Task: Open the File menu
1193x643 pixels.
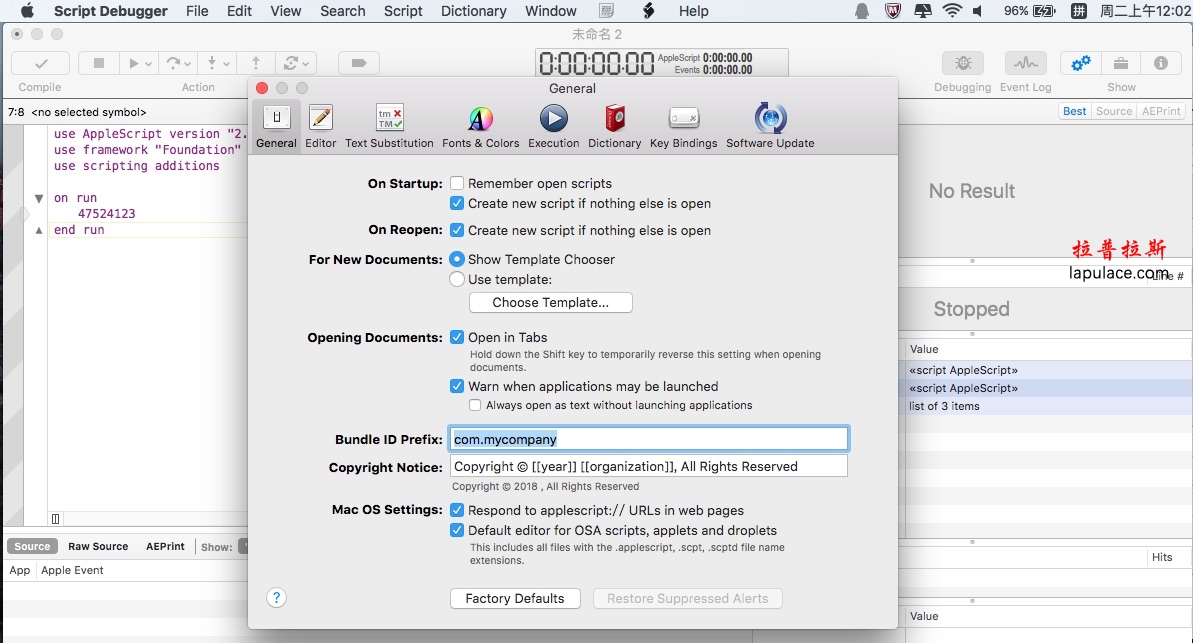Action: pyautogui.click(x=197, y=11)
